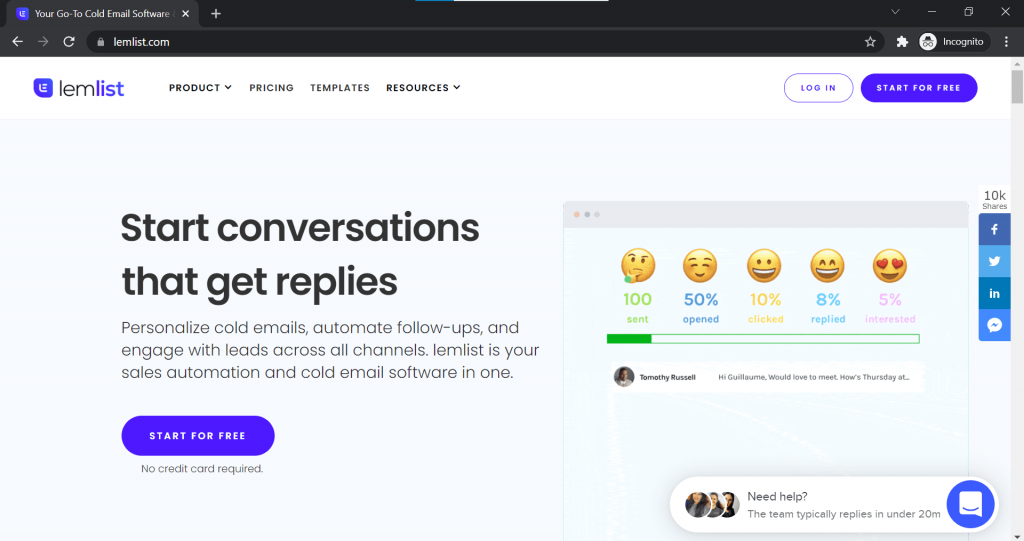The width and height of the screenshot is (1024, 541).
Task: Share page on Twitter
Action: [x=994, y=261]
